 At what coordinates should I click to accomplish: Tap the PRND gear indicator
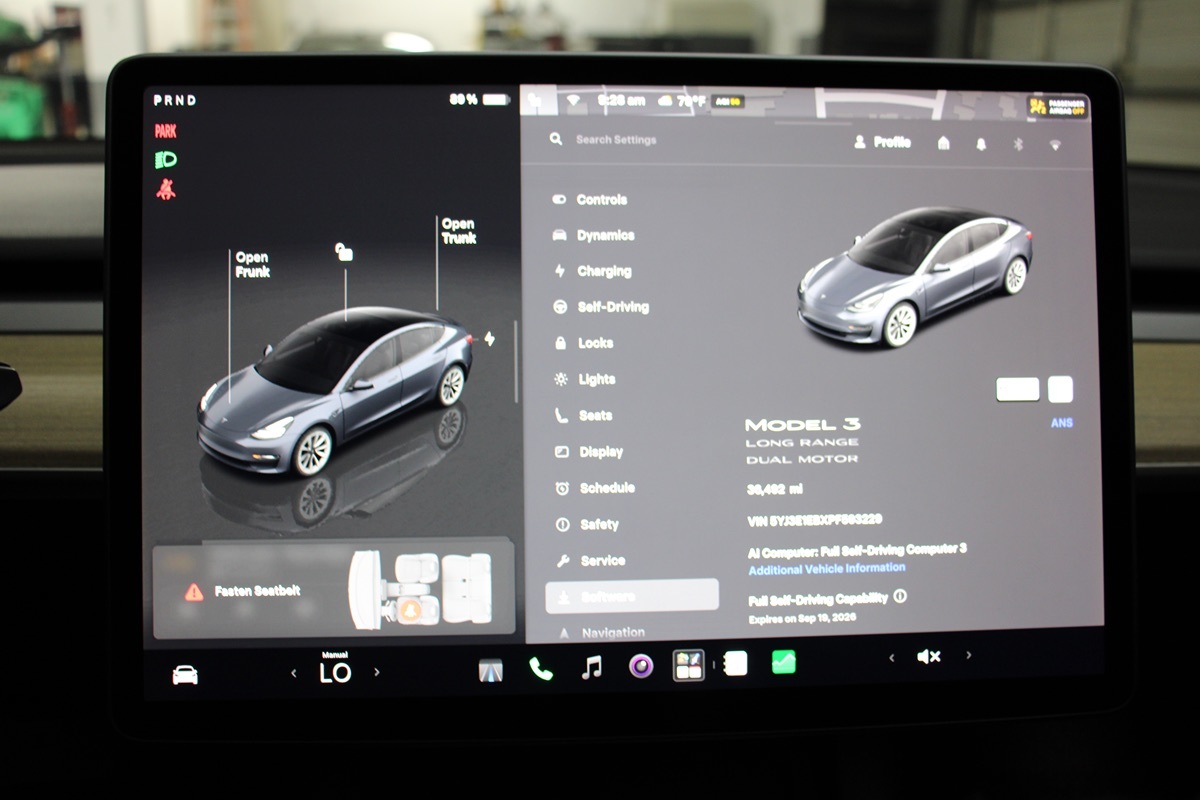click(175, 100)
